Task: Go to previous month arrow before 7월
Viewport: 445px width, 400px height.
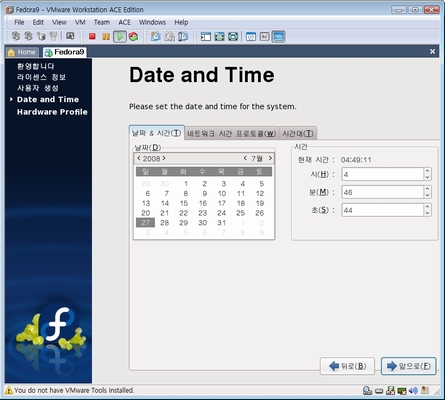Action: click(245, 158)
